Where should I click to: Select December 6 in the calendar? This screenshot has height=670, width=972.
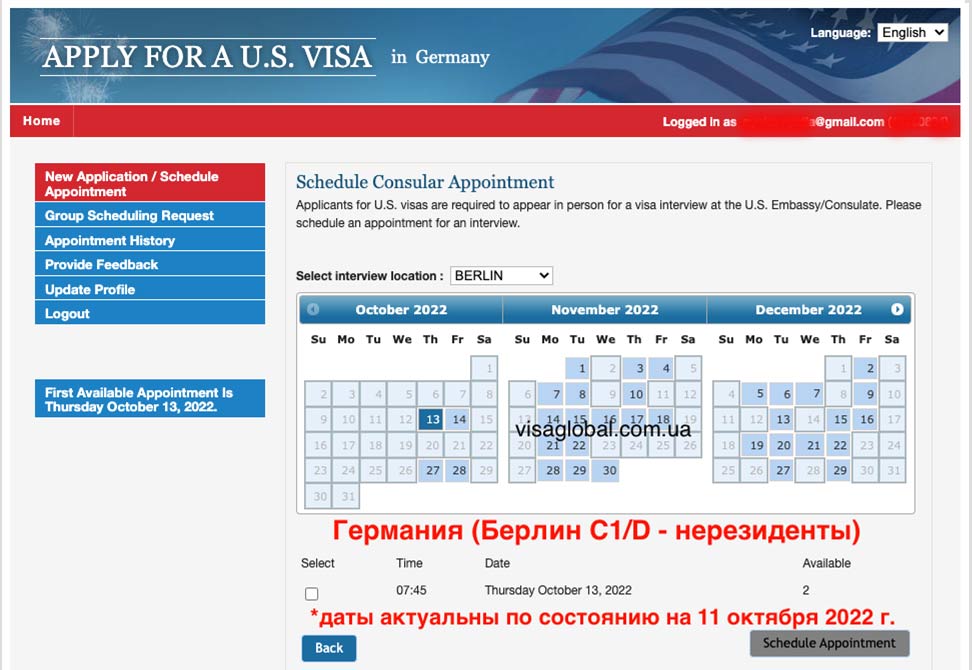pos(782,394)
